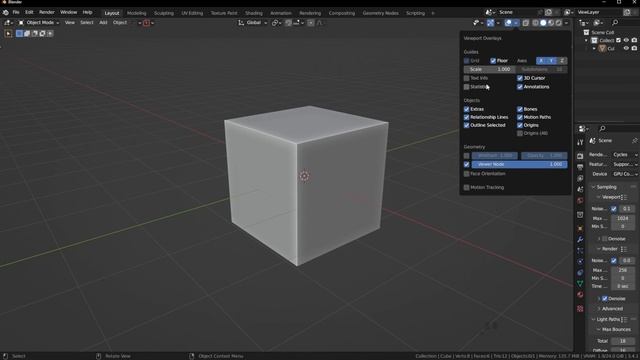Enable the Statistics overlay checkbox
The image size is (640, 360).
[467, 87]
